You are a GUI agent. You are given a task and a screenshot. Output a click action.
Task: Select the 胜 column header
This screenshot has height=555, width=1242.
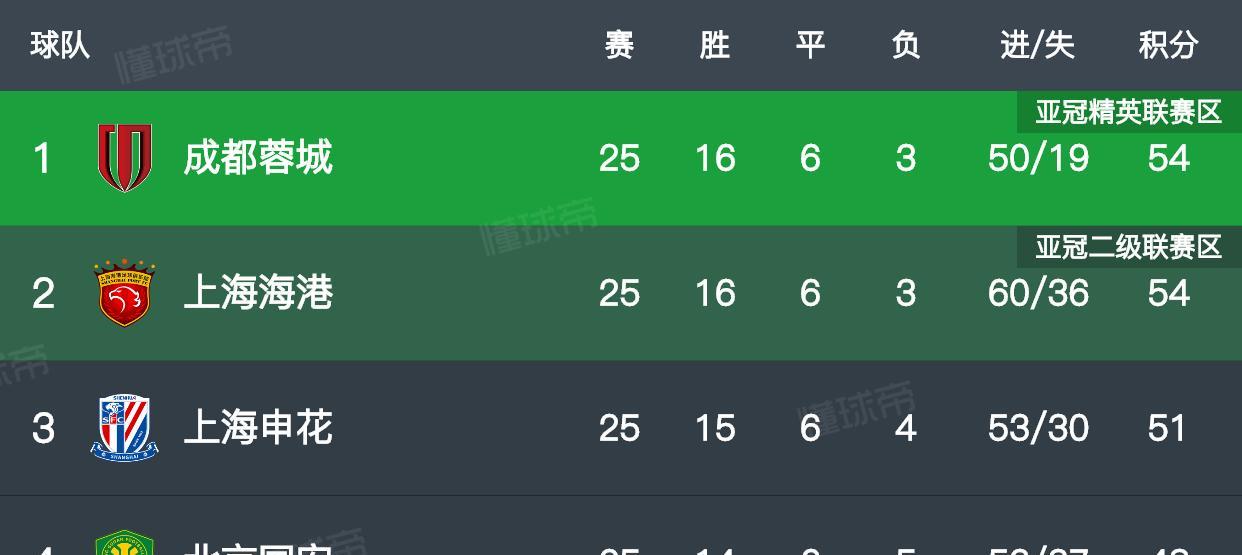[x=714, y=45]
